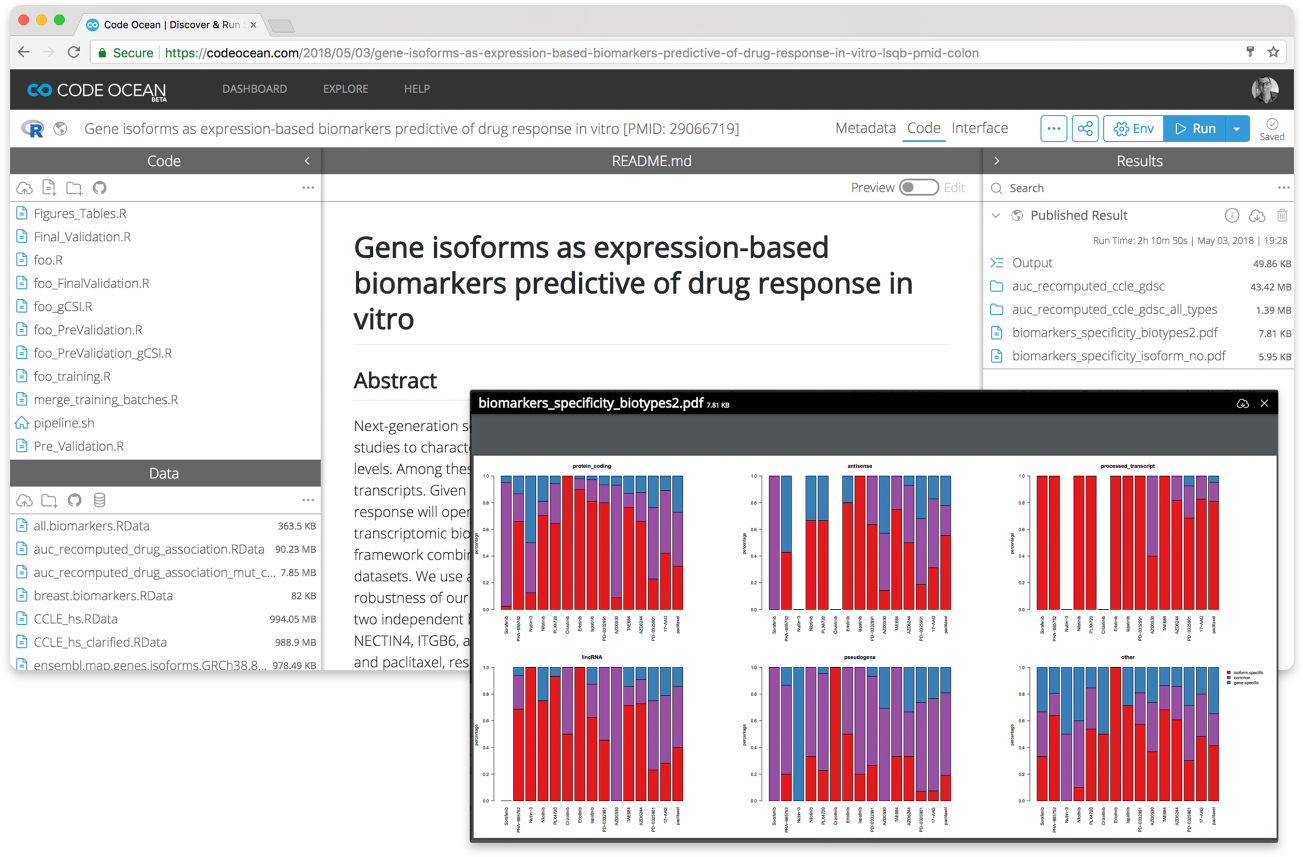Screen dimensions: 1303x857
Task: Collapse the Results panel using its chevron
Action: pos(996,161)
